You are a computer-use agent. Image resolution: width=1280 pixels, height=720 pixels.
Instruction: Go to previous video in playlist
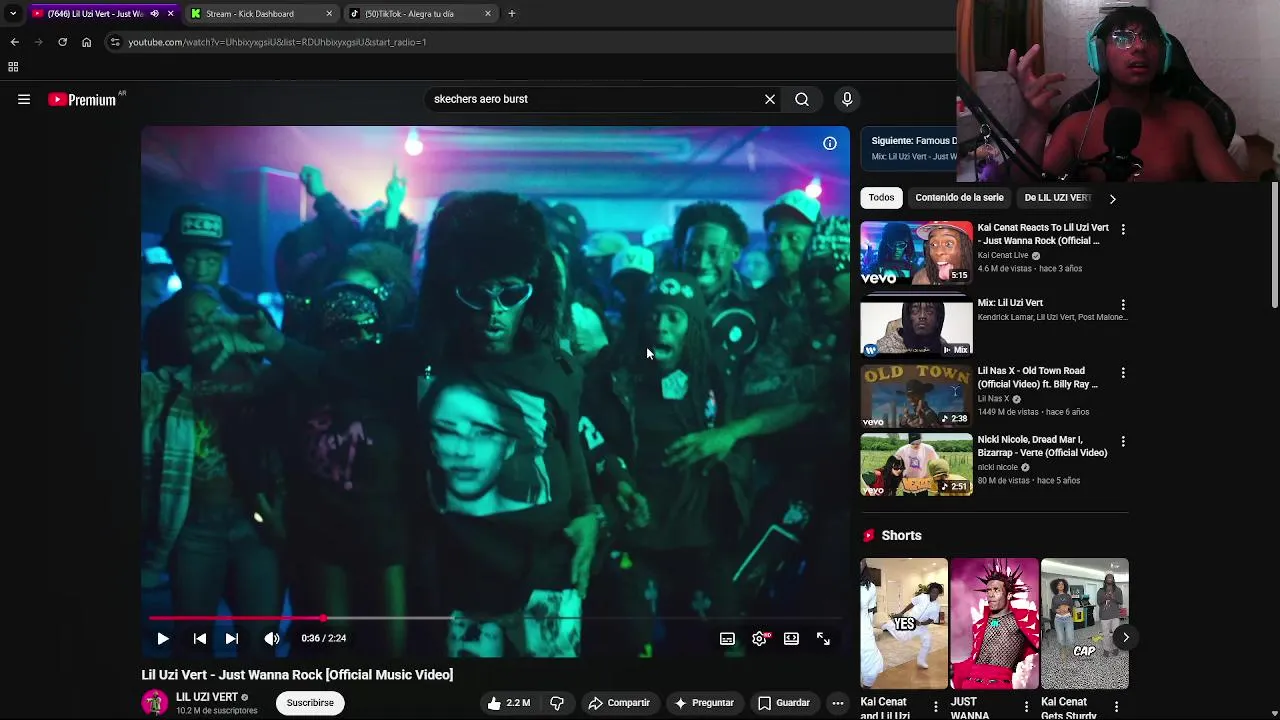click(200, 638)
